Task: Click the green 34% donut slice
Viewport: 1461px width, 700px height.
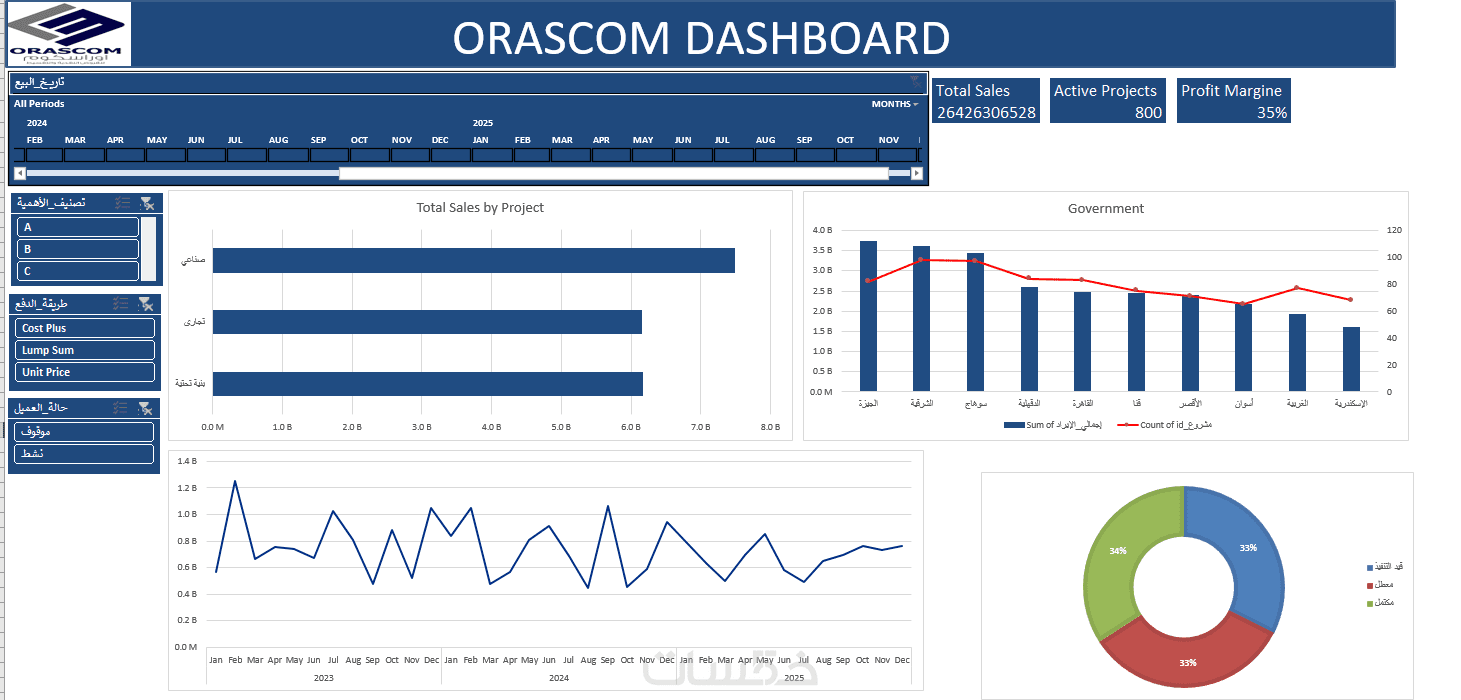Action: [1117, 549]
